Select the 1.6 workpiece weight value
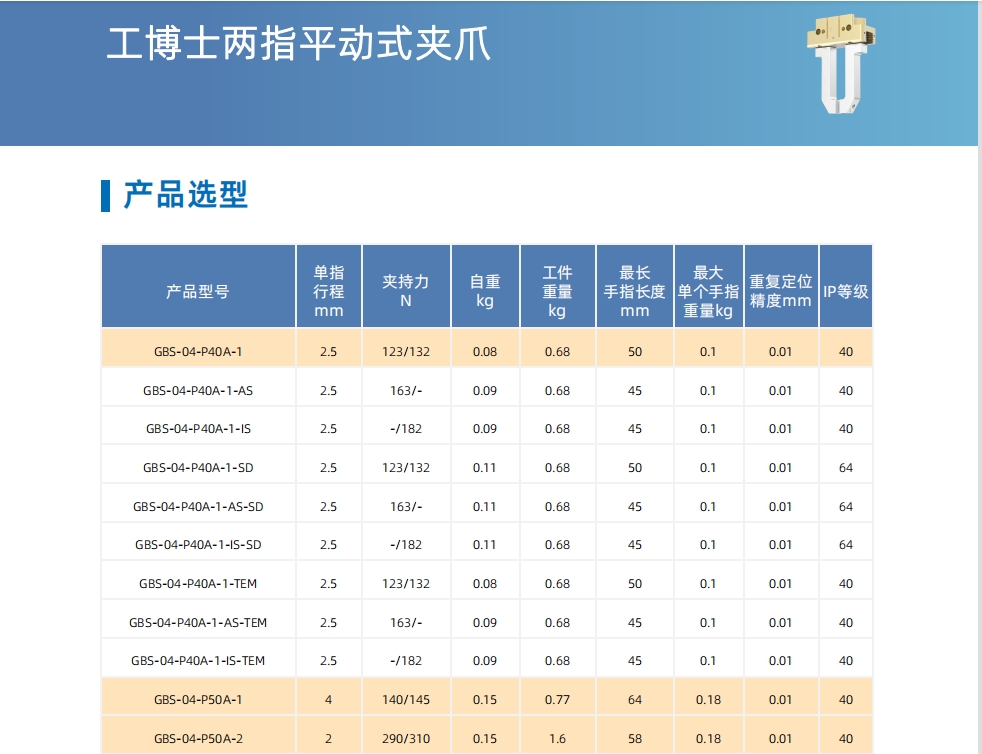The image size is (982, 754). (x=558, y=739)
